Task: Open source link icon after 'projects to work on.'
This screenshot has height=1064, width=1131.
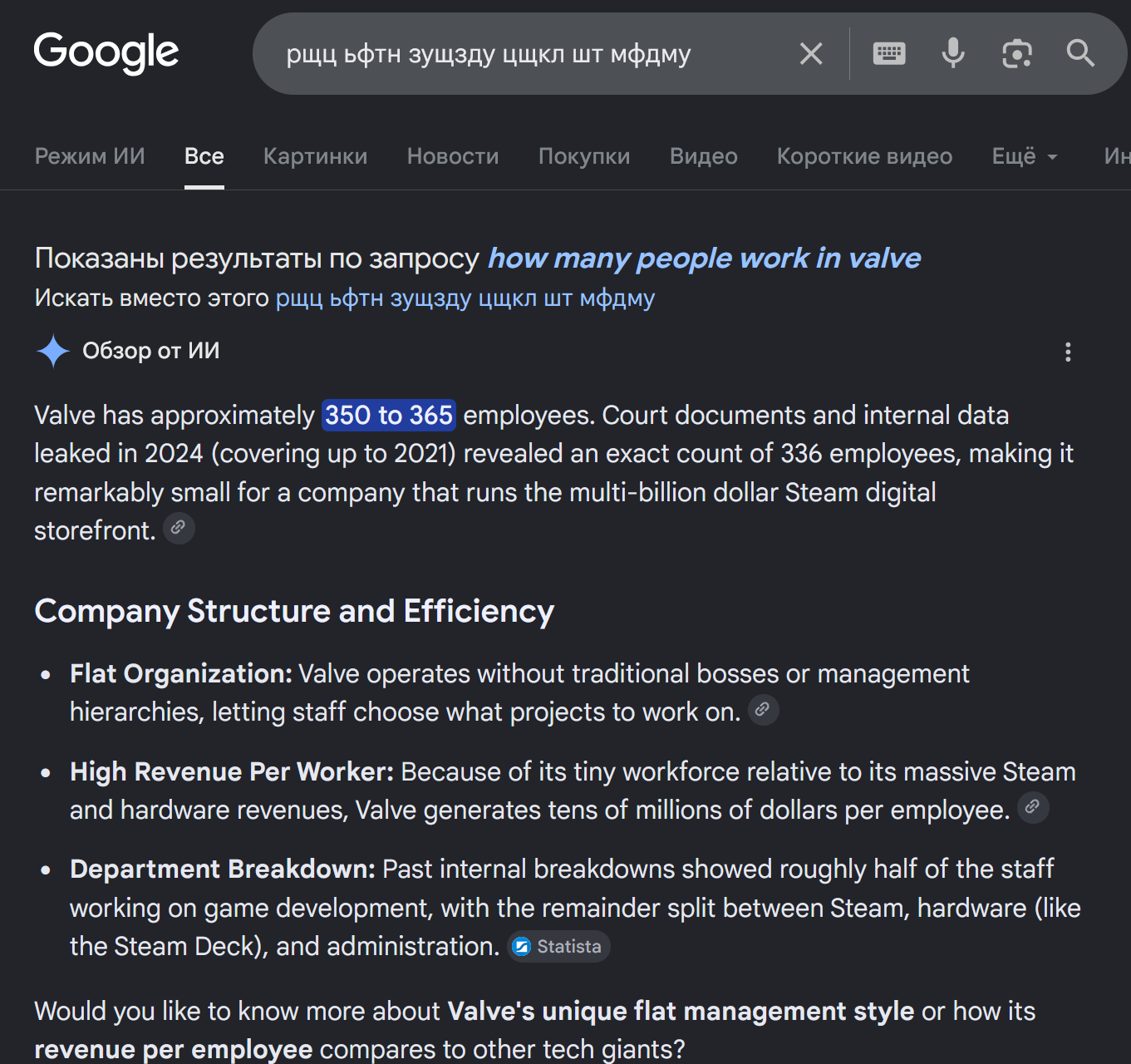Action: coord(764,710)
